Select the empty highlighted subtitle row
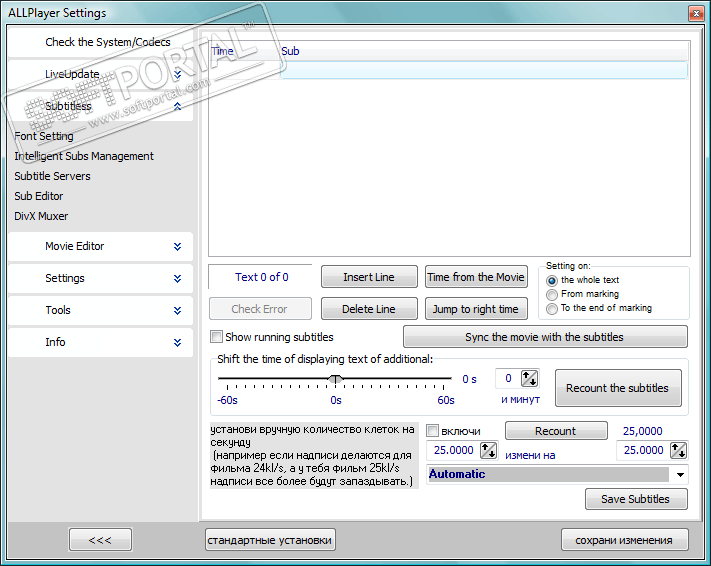711x566 pixels. [483, 70]
